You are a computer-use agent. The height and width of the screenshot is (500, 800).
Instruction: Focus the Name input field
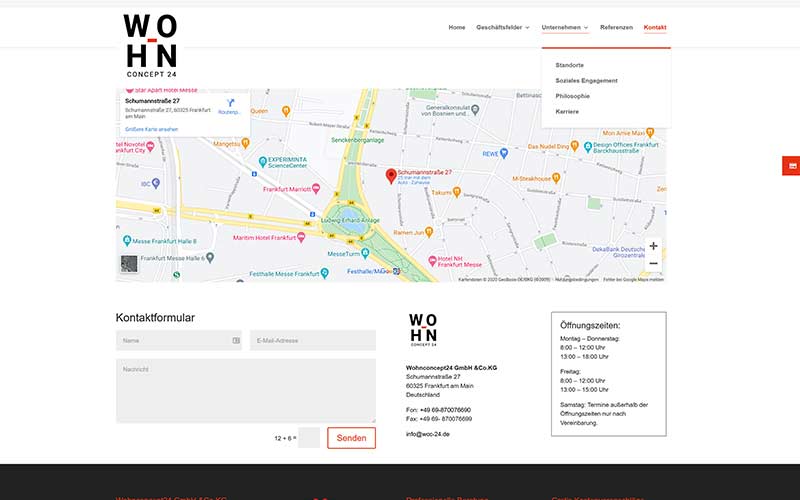click(179, 340)
